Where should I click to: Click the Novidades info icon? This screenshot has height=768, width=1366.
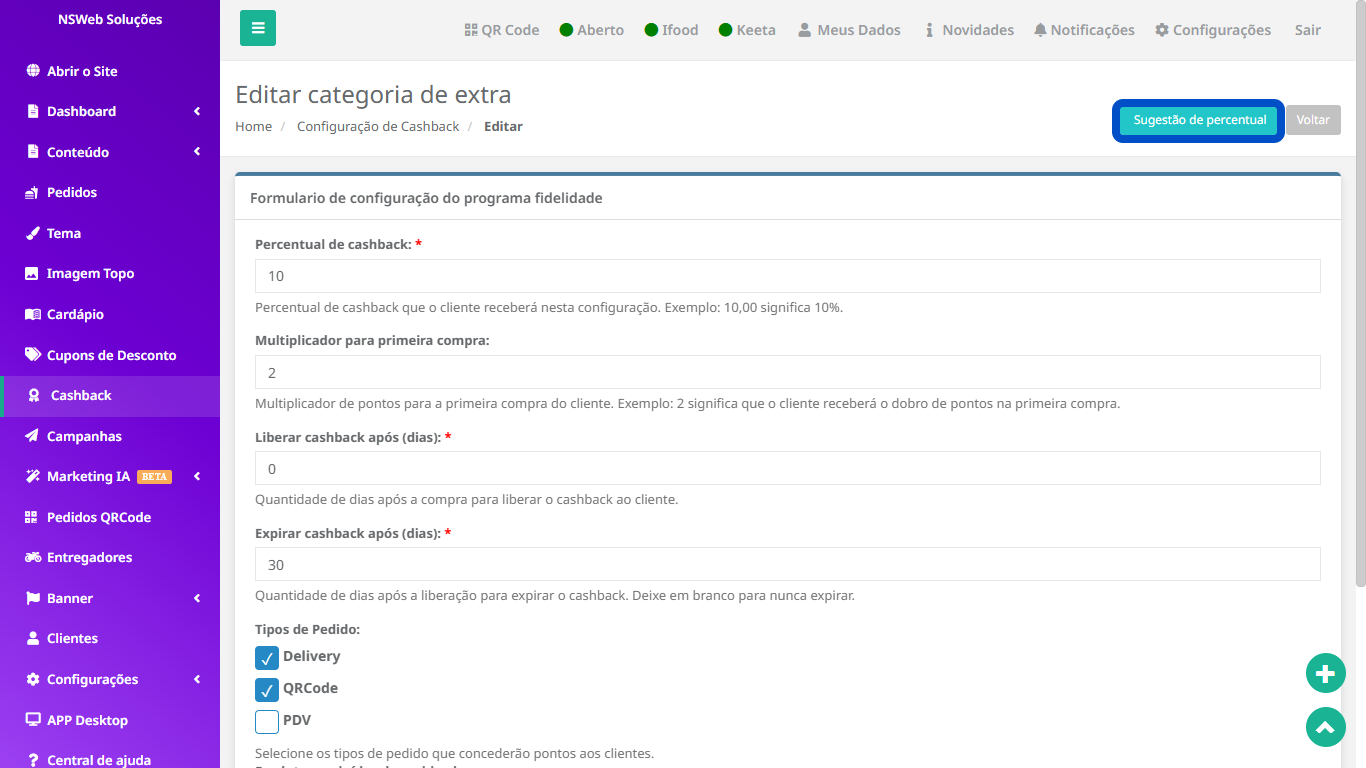click(930, 30)
